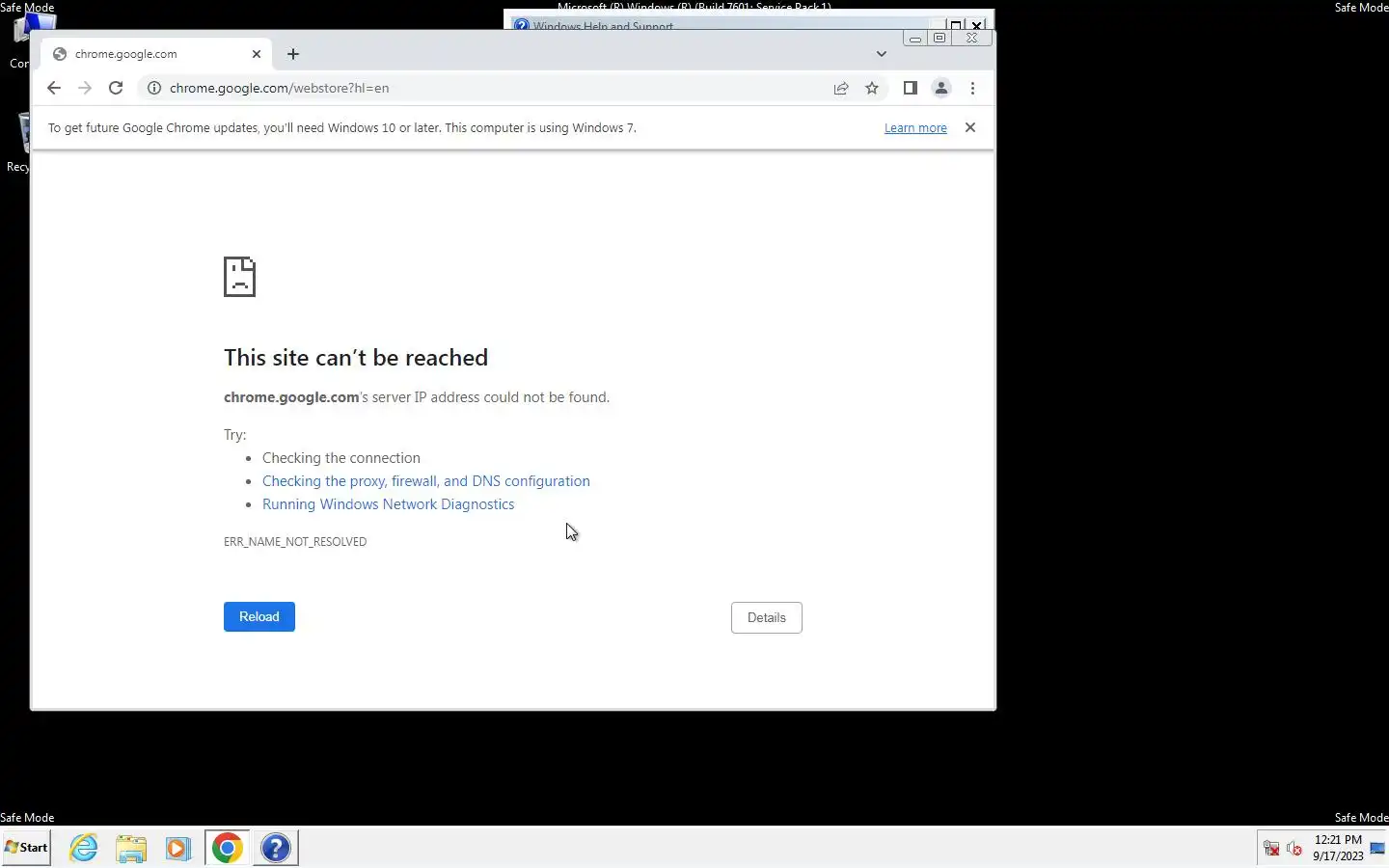Click the network status tray icon
Viewport: 1389px width, 868px height.
[1271, 849]
